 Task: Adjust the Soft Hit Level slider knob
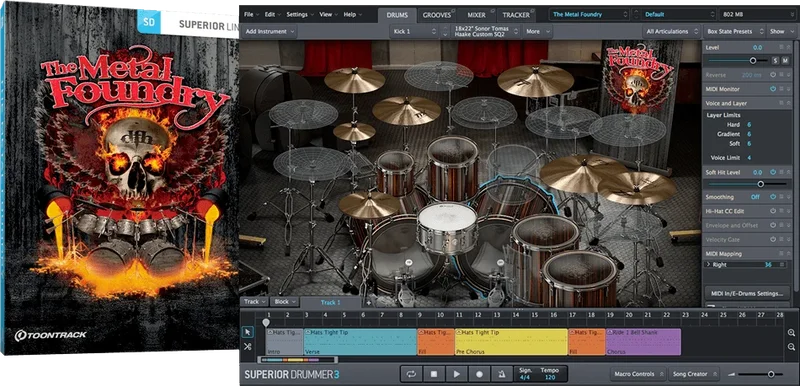(761, 184)
